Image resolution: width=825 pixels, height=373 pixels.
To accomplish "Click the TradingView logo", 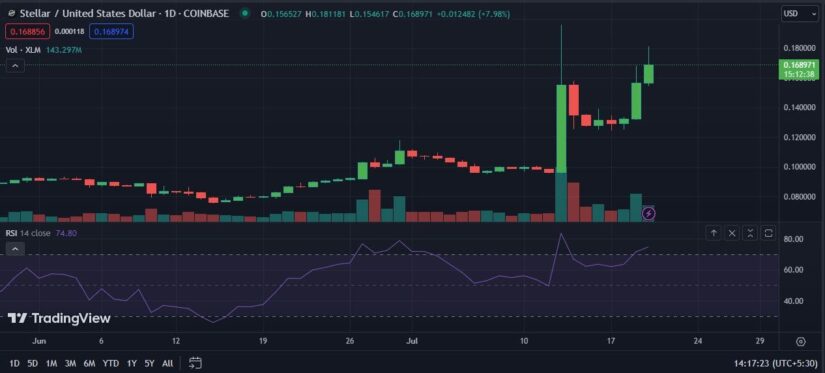I will coord(59,318).
